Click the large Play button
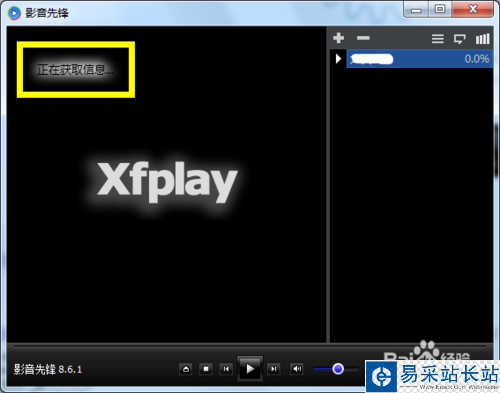The width and height of the screenshot is (500, 393). point(250,369)
